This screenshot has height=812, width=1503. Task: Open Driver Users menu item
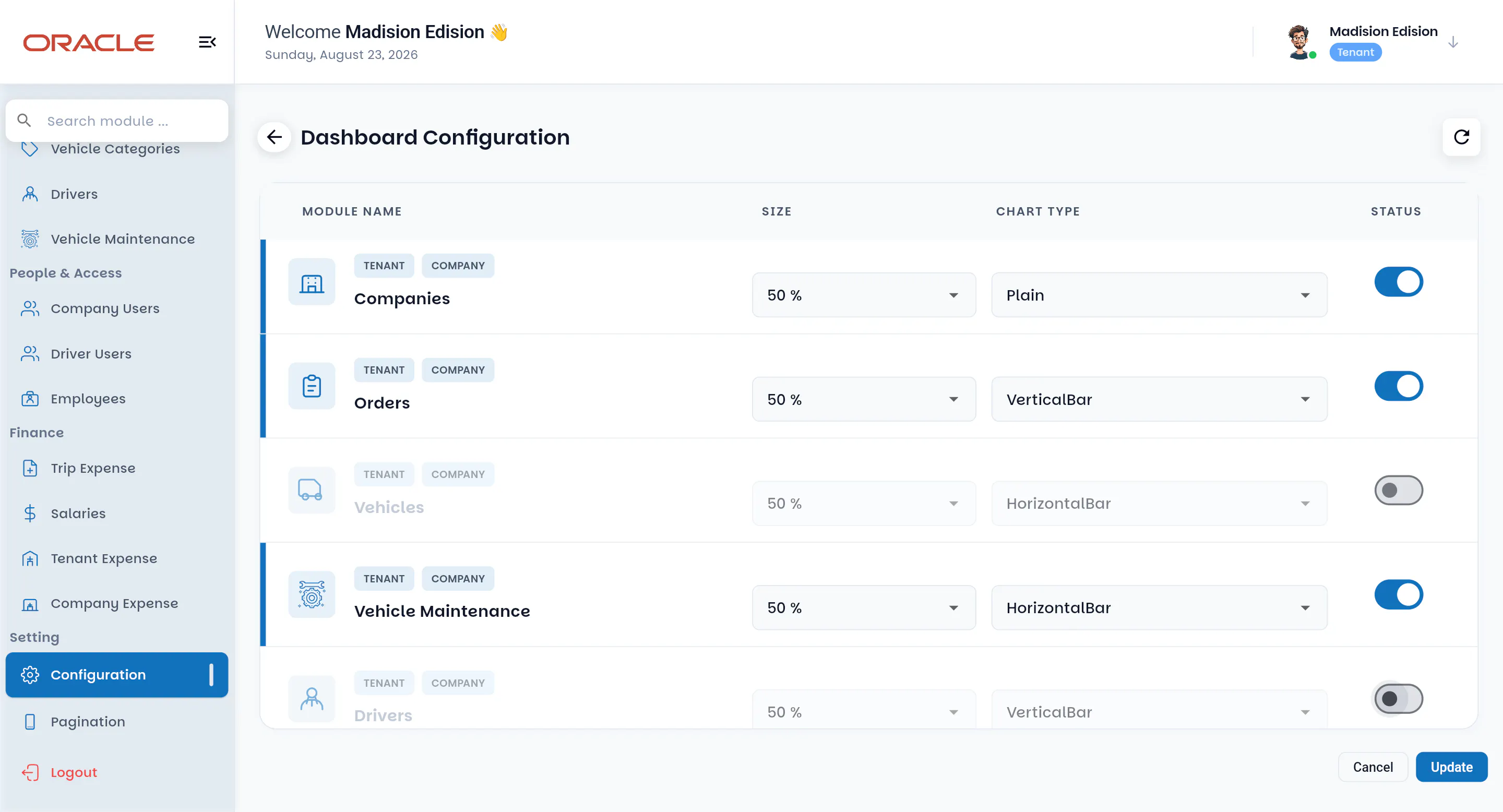pyautogui.click(x=117, y=353)
